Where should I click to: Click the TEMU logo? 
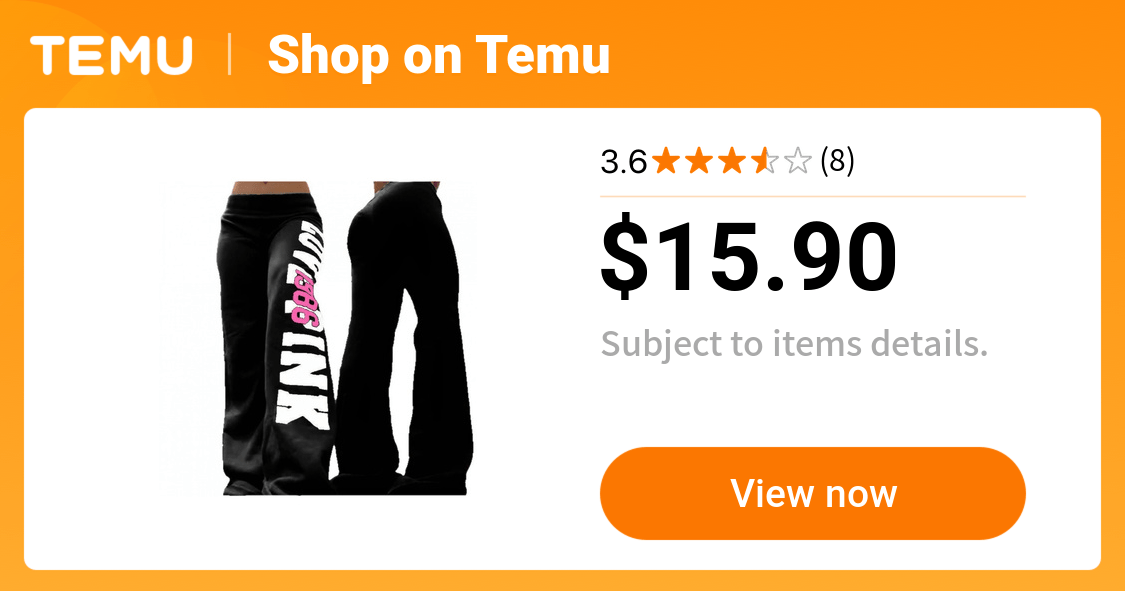pos(111,55)
